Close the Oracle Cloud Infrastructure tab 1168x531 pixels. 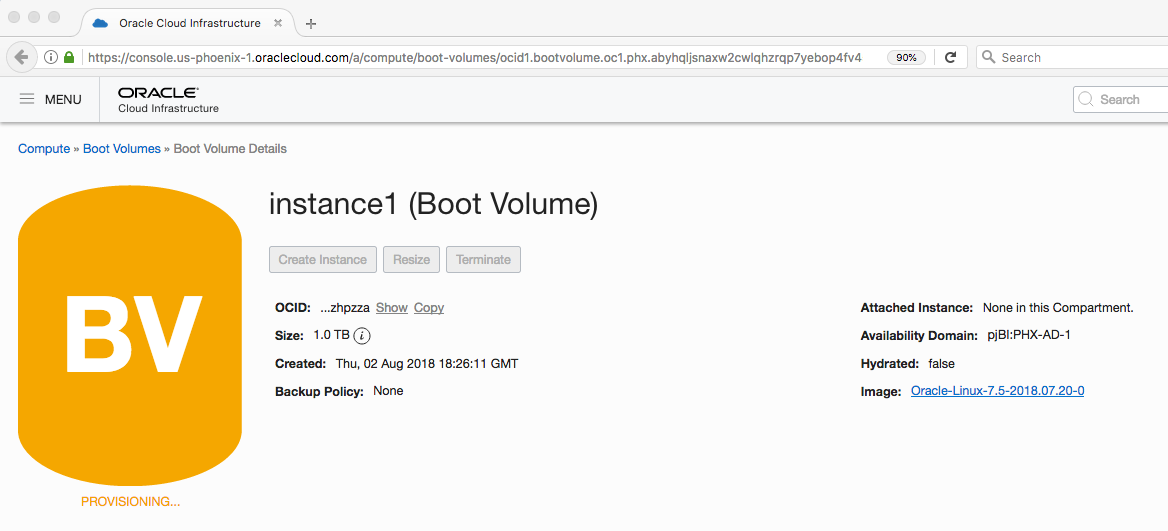(278, 23)
